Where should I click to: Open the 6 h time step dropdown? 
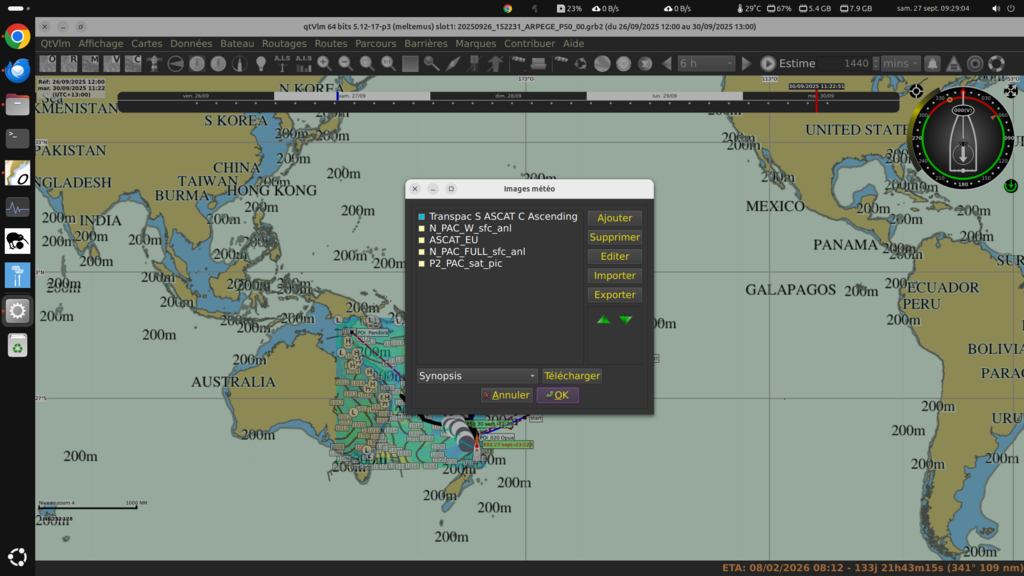706,63
